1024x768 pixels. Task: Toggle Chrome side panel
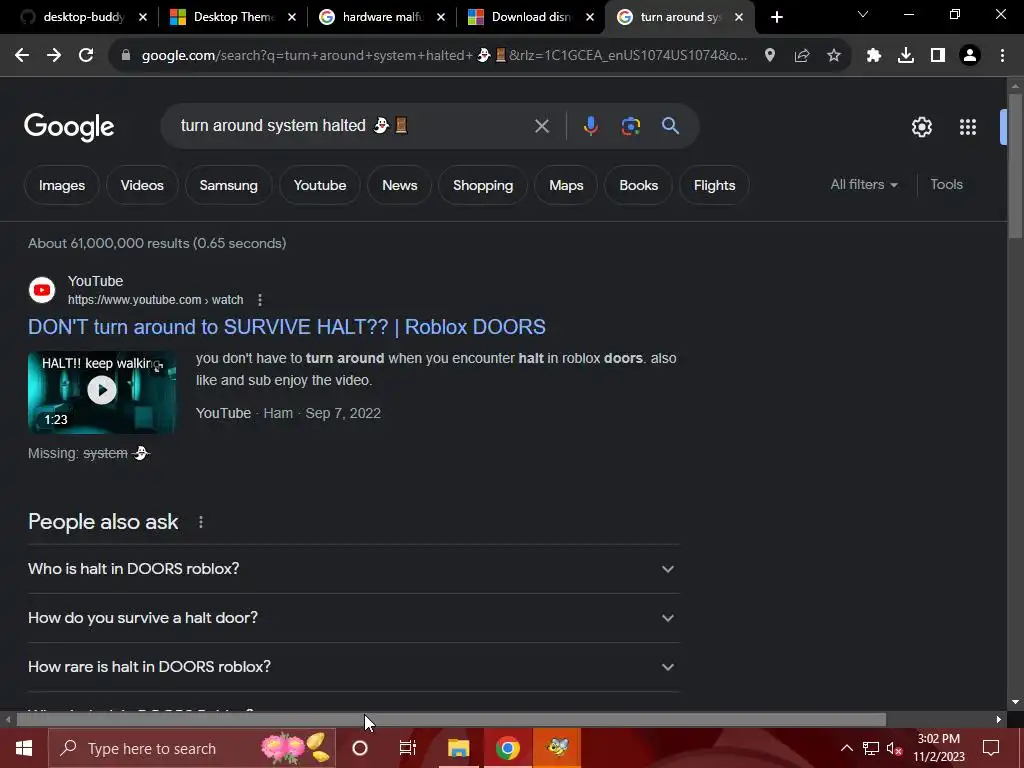point(938,56)
